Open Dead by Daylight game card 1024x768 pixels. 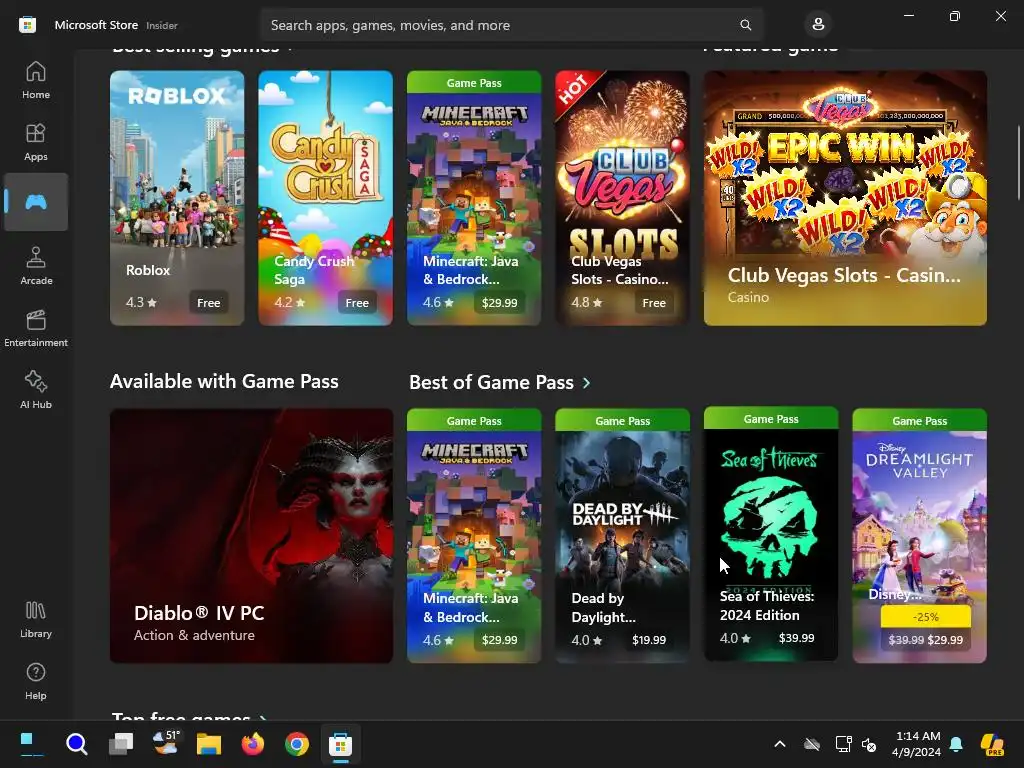pos(622,536)
